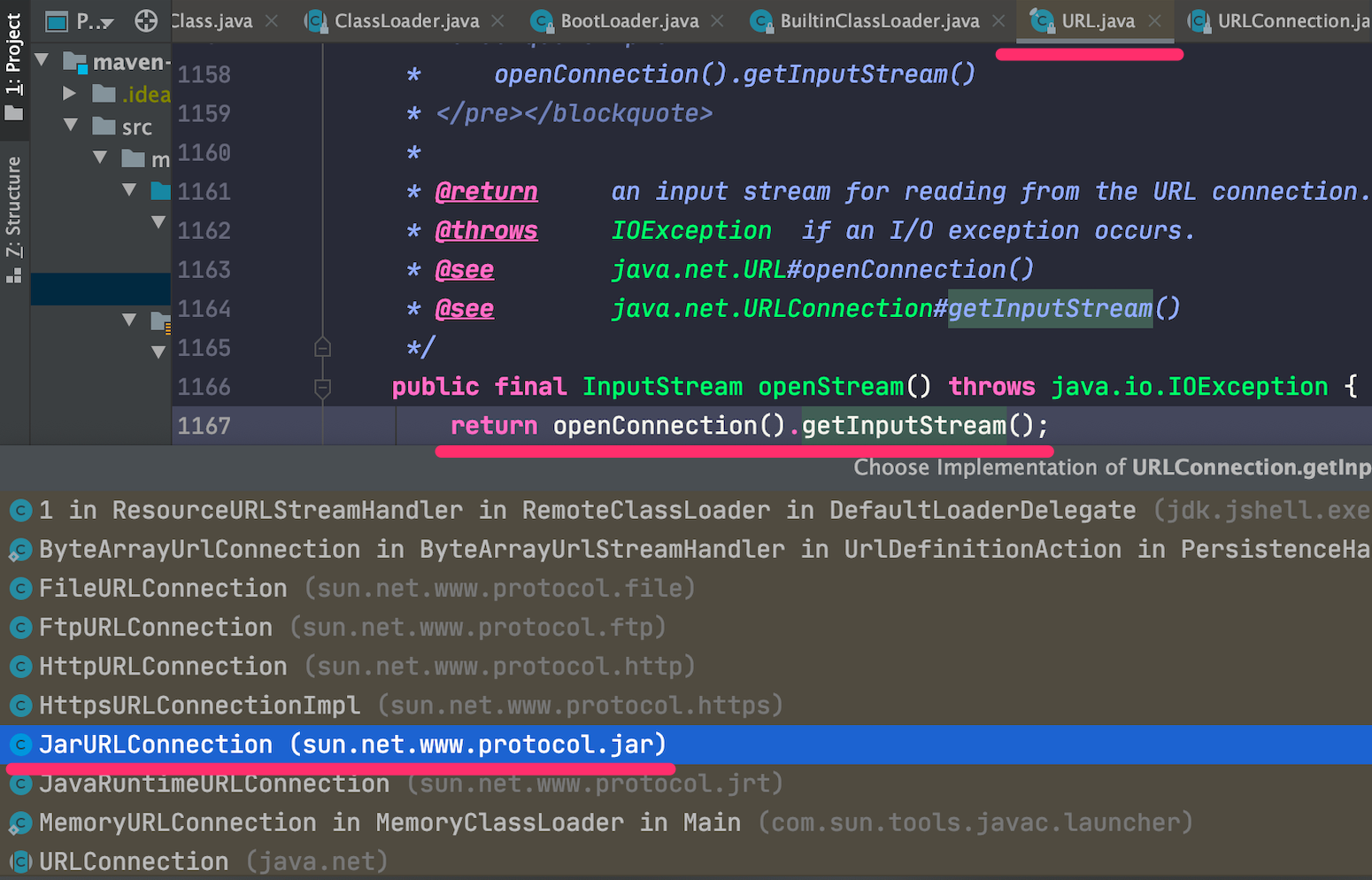Select JavaRuntimeURLConnection implementation
This screenshot has width=1372, height=880.
pyautogui.click(x=686, y=784)
